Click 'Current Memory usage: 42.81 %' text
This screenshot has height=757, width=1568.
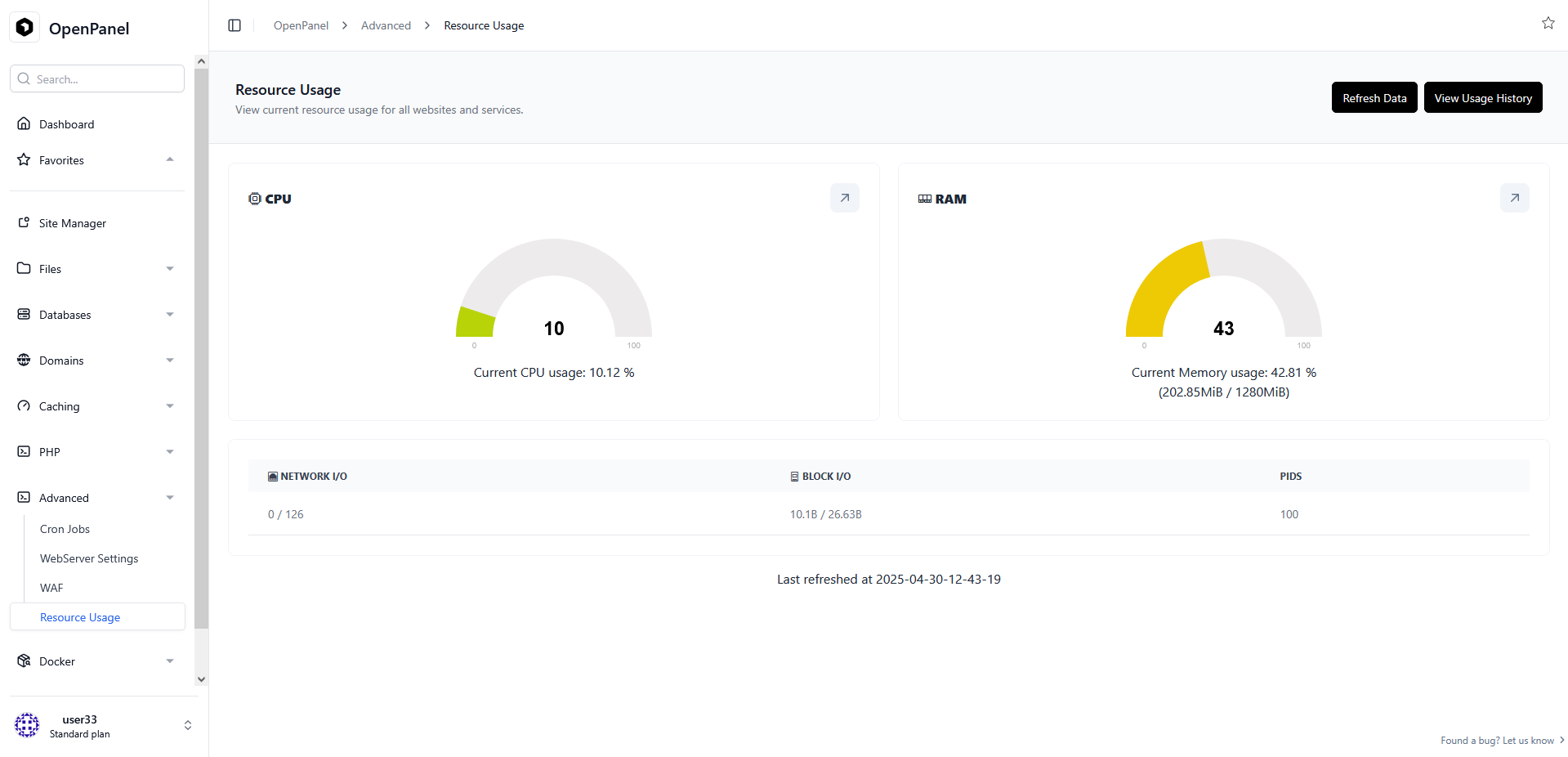1224,372
